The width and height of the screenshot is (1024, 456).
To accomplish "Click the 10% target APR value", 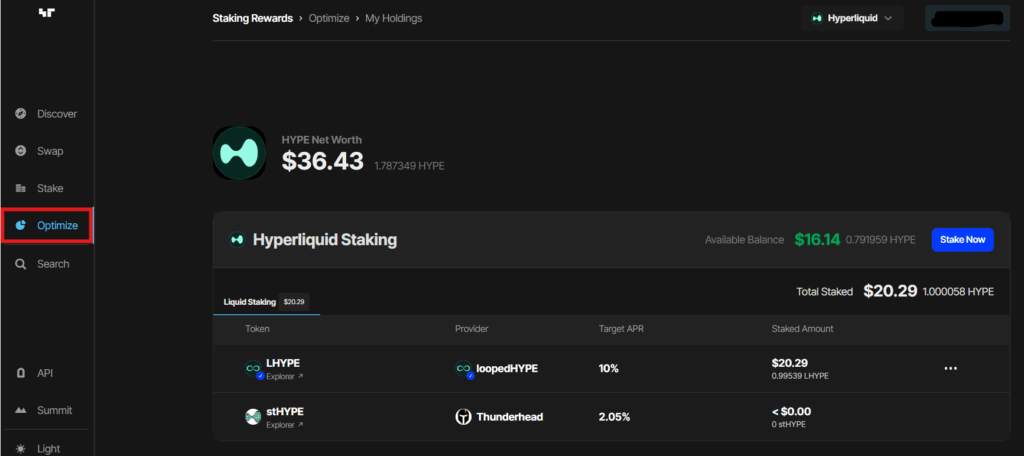I will point(609,368).
